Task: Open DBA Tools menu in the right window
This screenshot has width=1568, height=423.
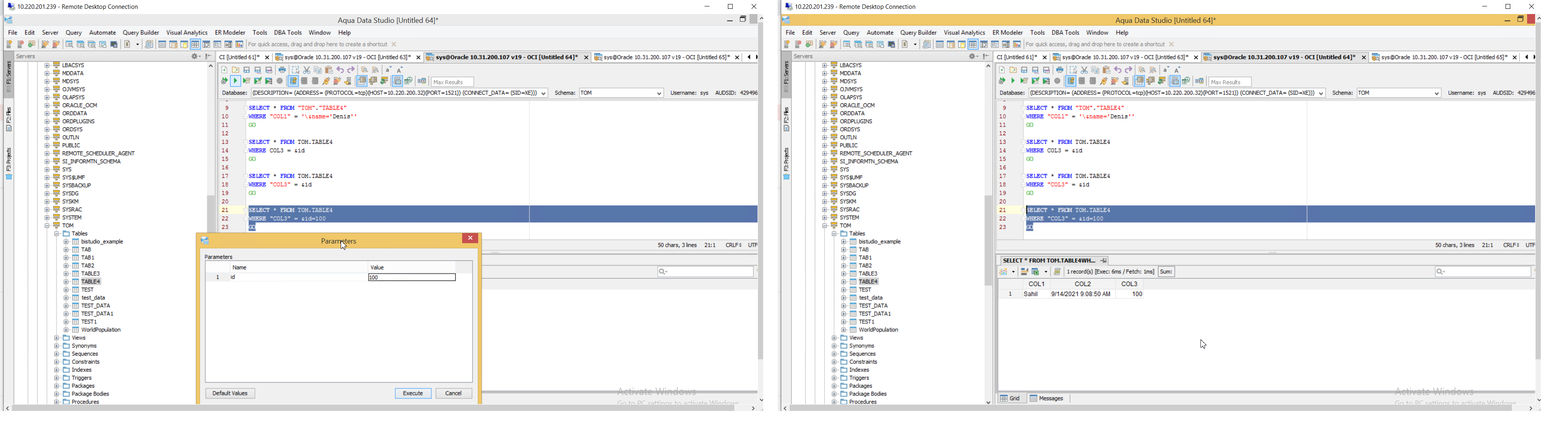Action: [1065, 33]
